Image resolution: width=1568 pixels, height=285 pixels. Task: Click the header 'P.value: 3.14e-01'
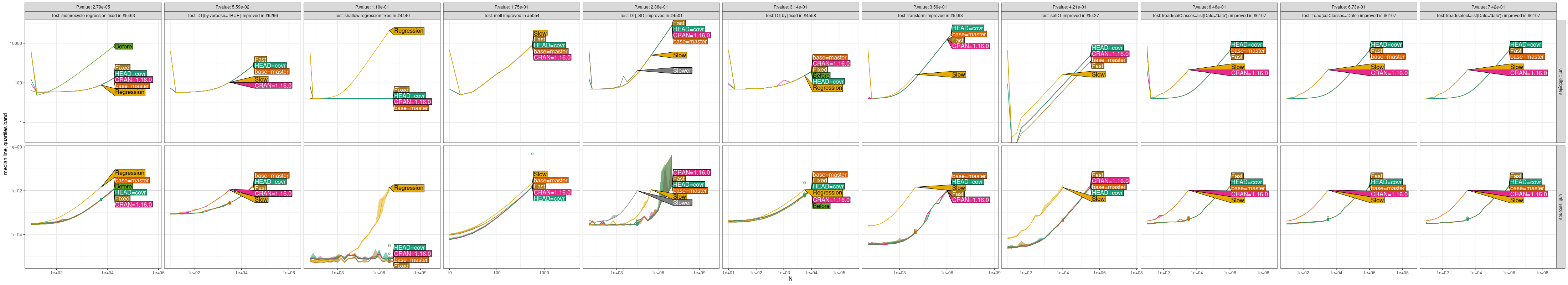pyautogui.click(x=790, y=7)
